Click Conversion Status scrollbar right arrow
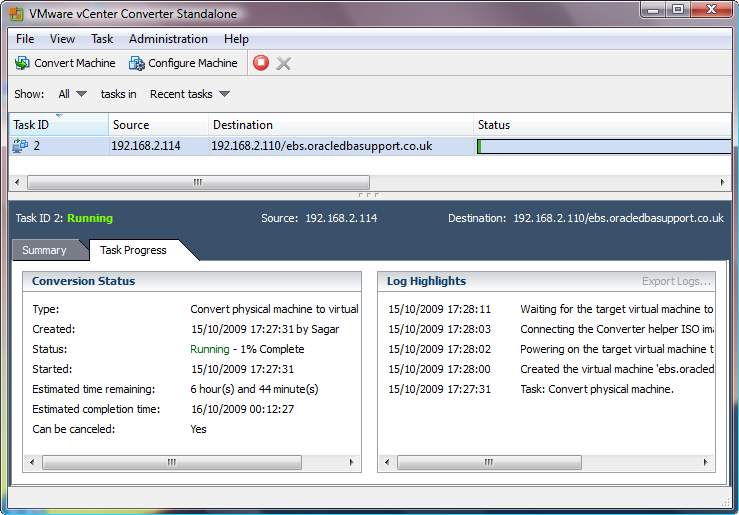The width and height of the screenshot is (739, 515). click(x=352, y=462)
